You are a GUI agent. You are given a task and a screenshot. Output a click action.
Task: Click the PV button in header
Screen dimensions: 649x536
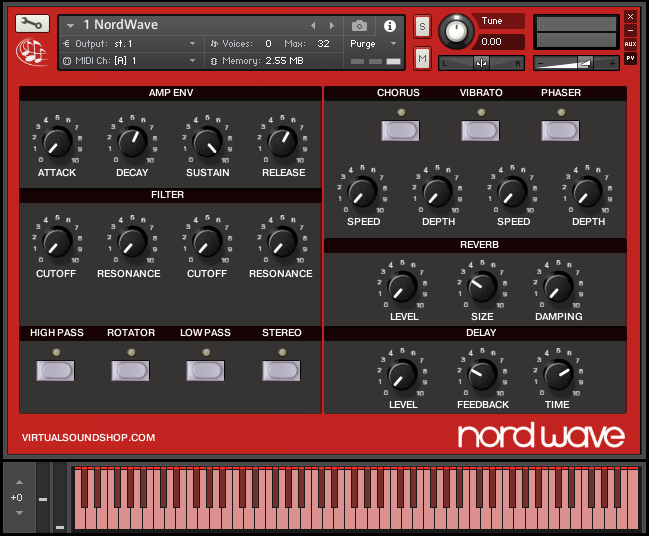click(630, 58)
